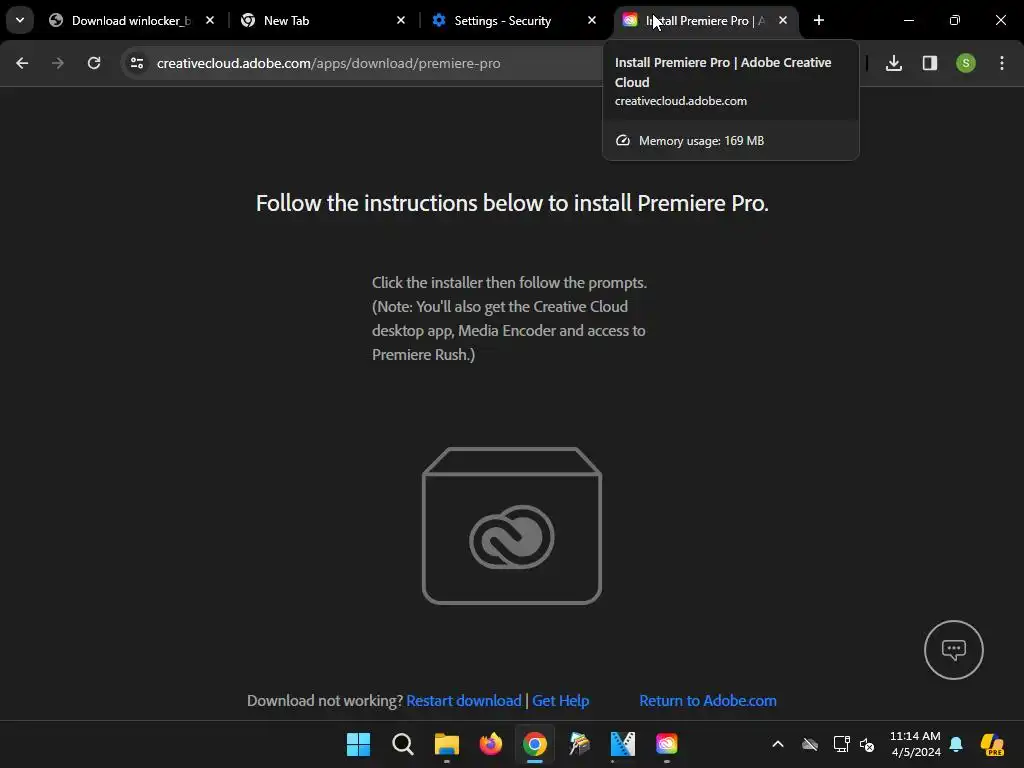This screenshot has width=1024, height=768.
Task: Open Windows taskbar search
Action: tap(402, 744)
